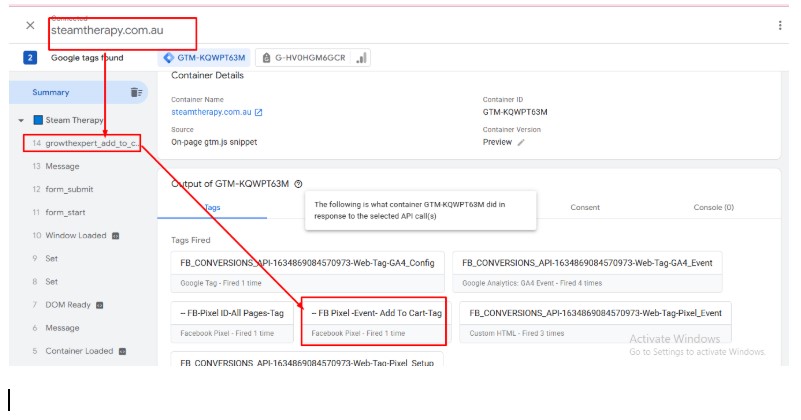Image resolution: width=801 pixels, height=420 pixels.
Task: Select the Summary item in the sidebar
Action: pos(51,92)
